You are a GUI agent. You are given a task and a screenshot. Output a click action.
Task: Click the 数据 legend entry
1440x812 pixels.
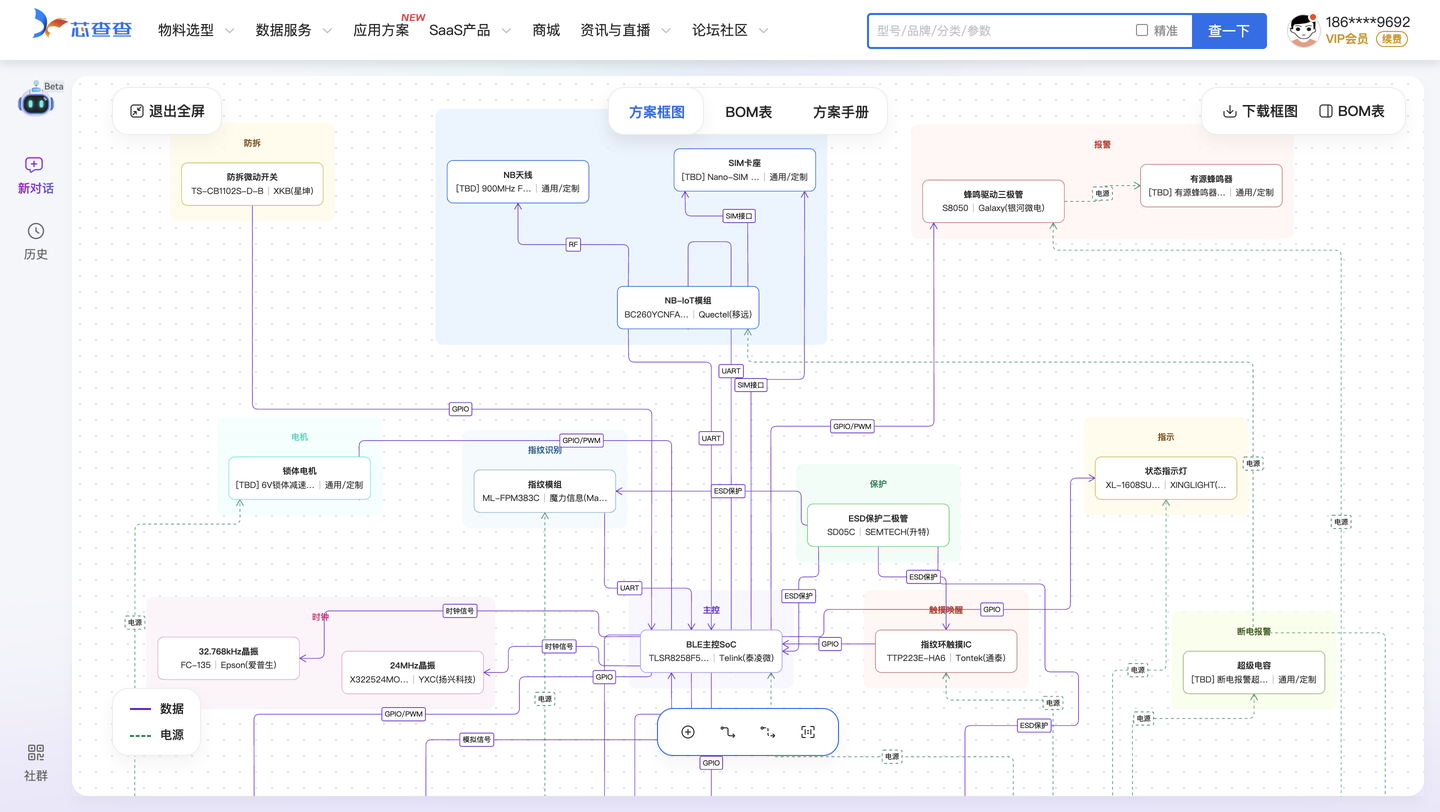coord(157,709)
